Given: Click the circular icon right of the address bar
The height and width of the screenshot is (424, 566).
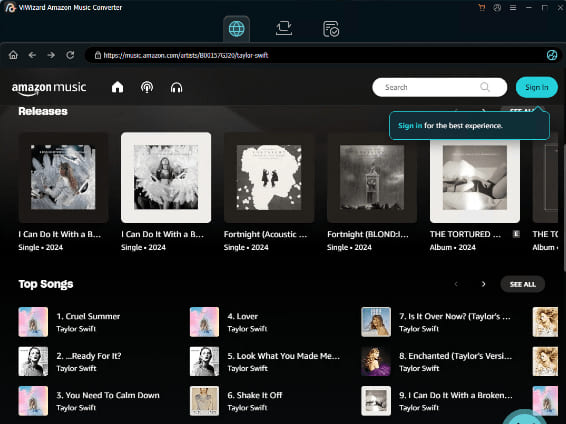Looking at the screenshot, I should tap(552, 55).
